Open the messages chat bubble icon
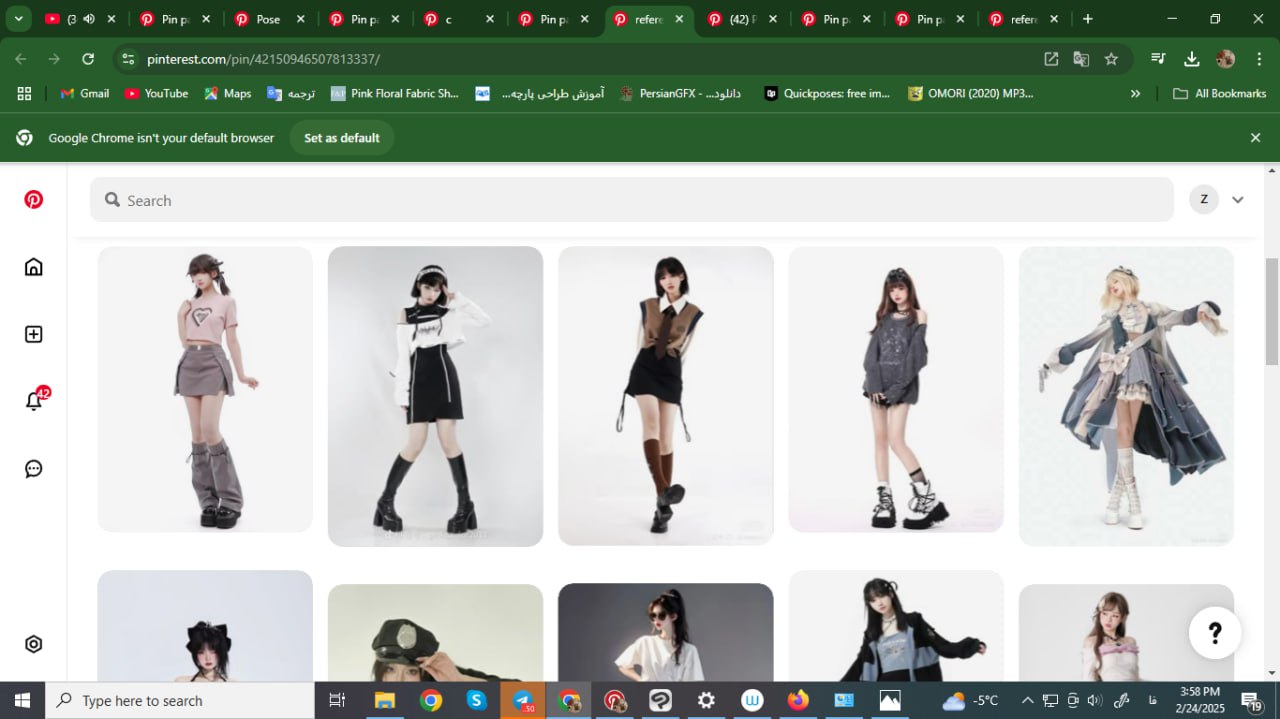The width and height of the screenshot is (1280, 719). (x=34, y=468)
